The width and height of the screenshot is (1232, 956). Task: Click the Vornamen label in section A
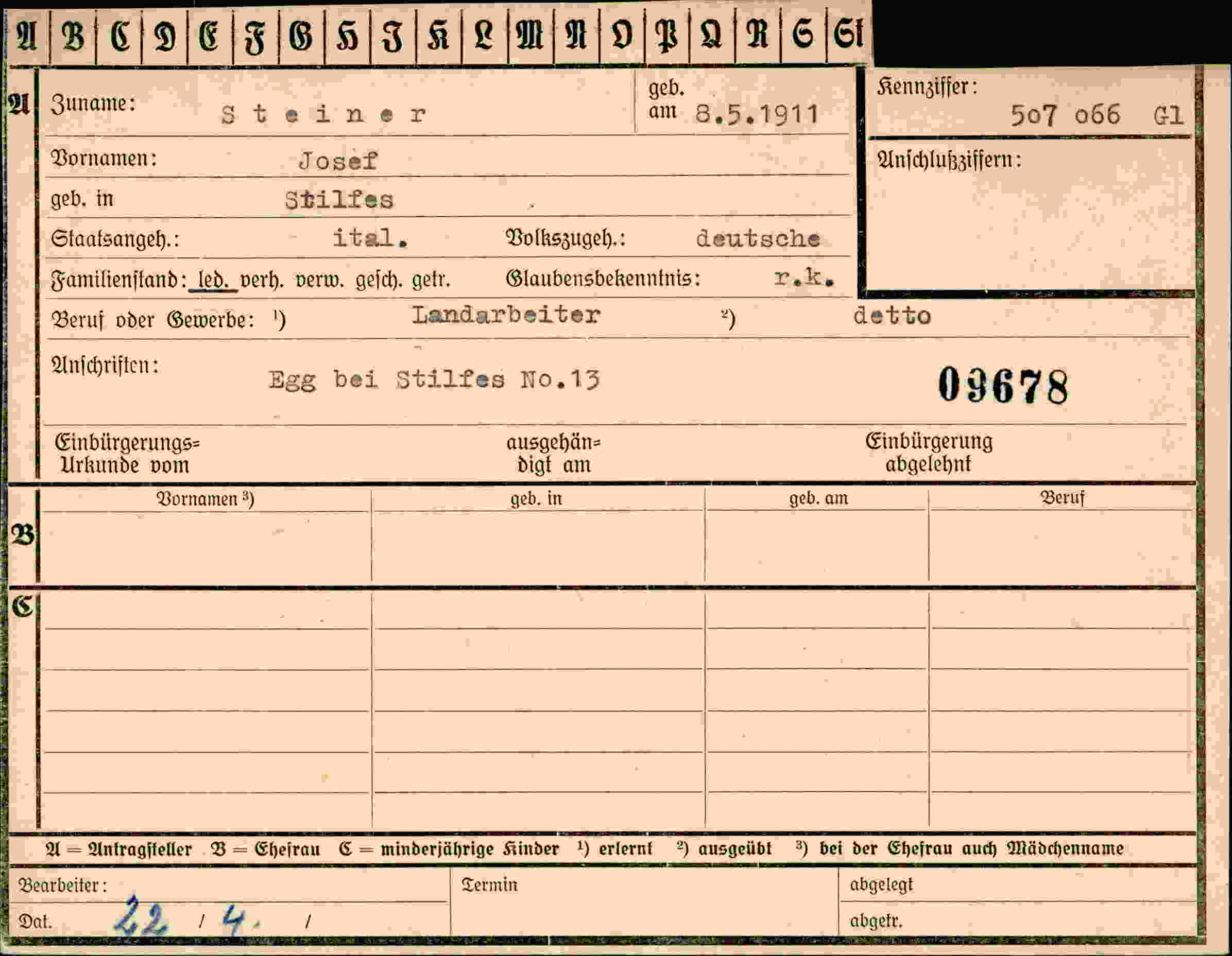pyautogui.click(x=104, y=159)
